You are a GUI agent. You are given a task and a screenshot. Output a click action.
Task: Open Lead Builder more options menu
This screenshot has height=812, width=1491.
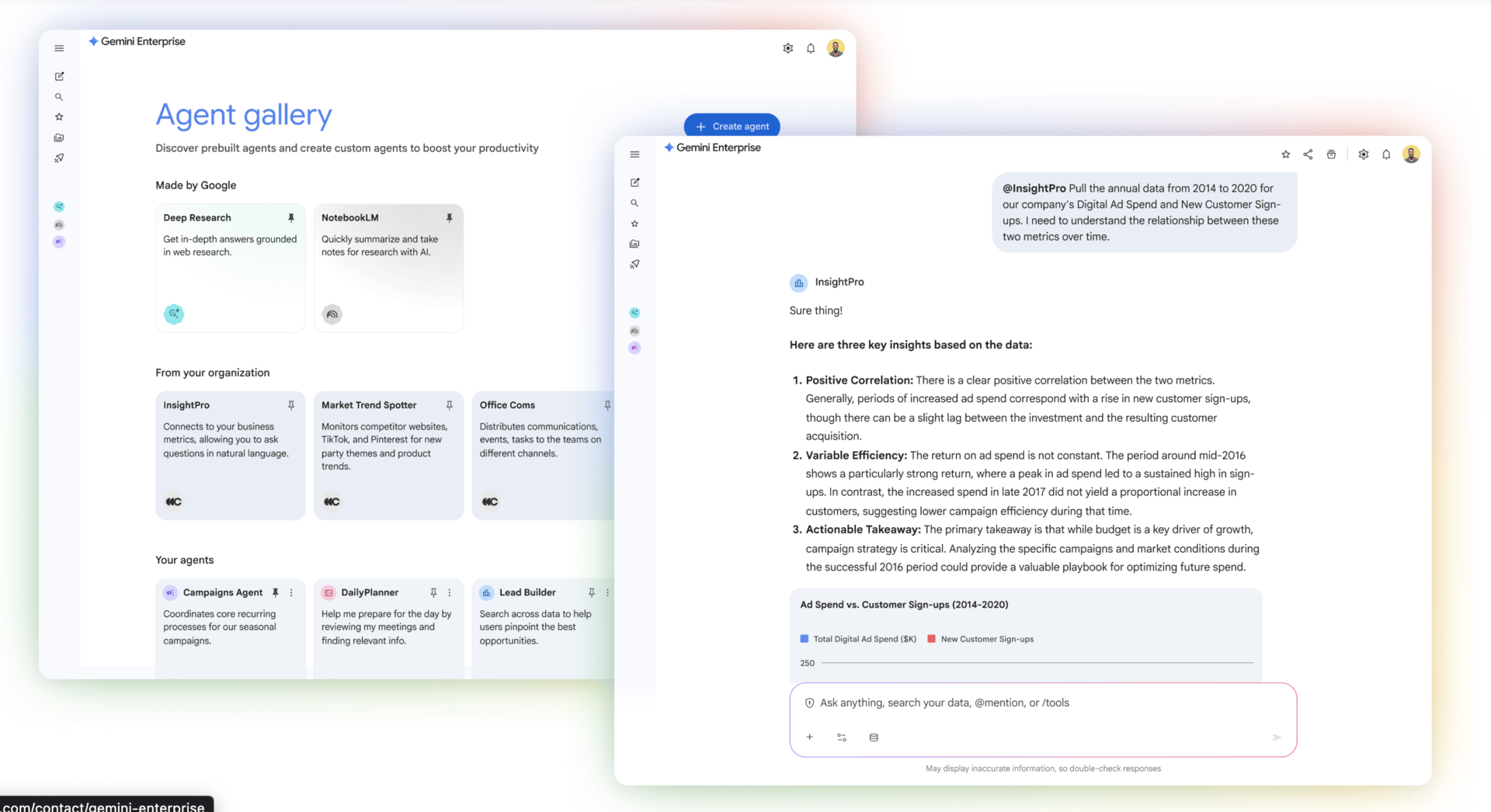pyautogui.click(x=607, y=592)
